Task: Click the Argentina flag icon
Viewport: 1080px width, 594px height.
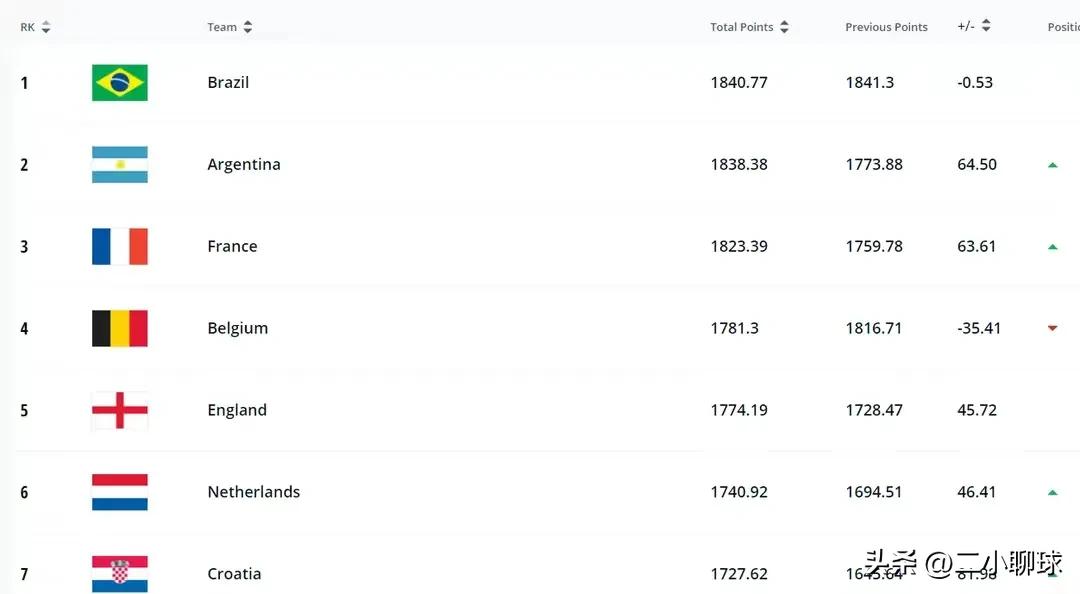Action: click(119, 164)
